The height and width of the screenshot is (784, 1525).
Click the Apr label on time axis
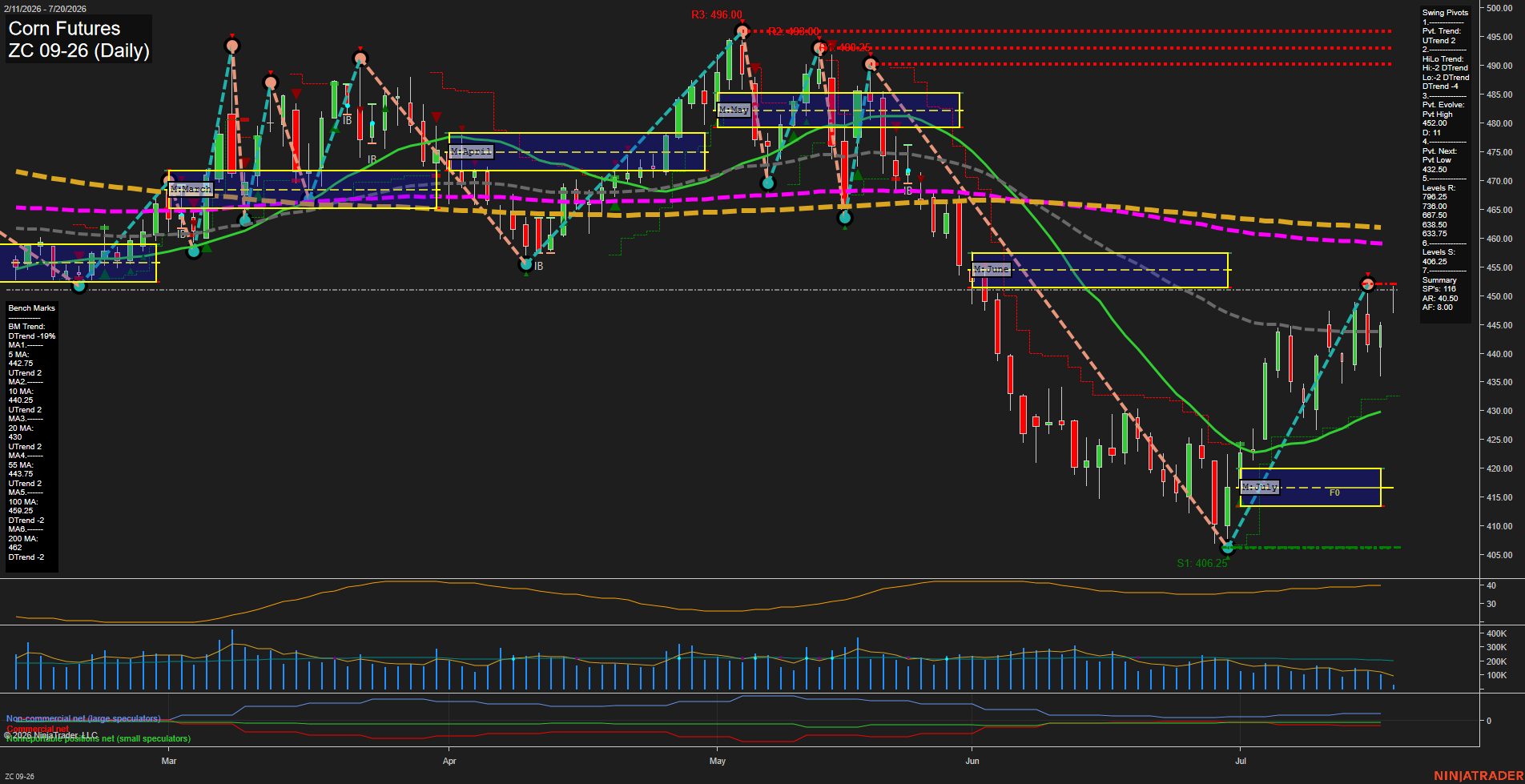click(449, 761)
